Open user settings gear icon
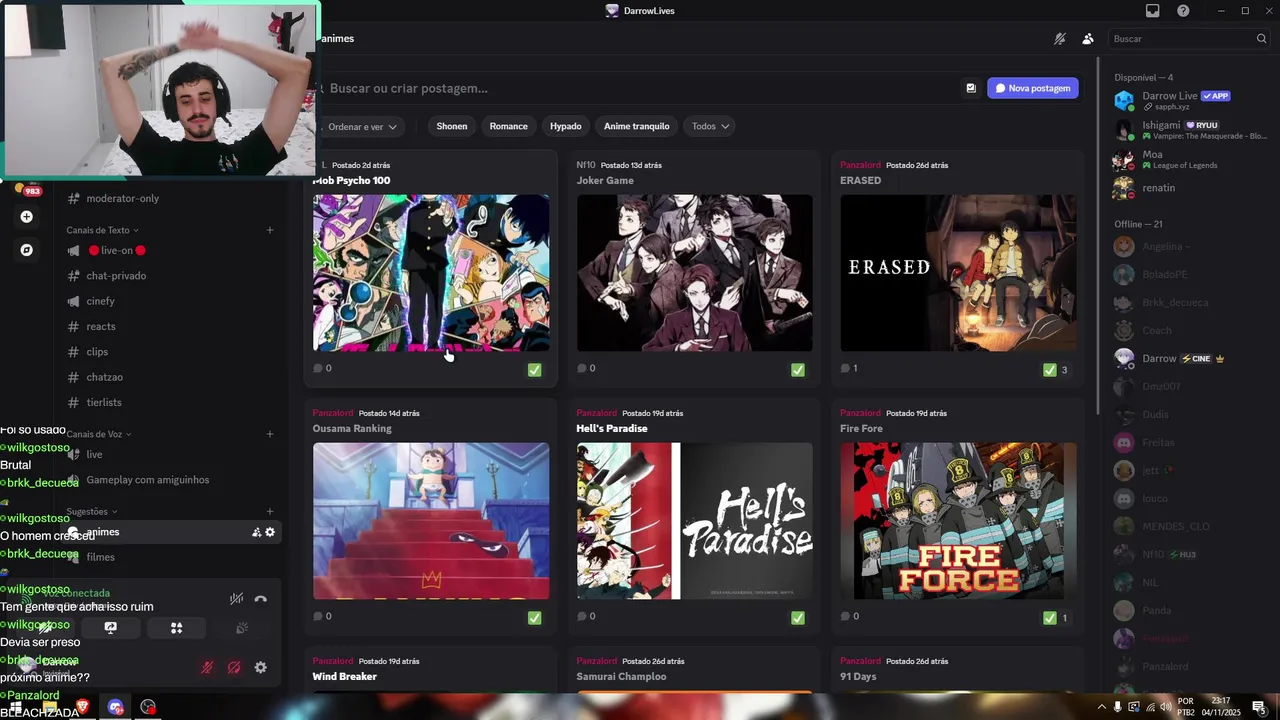The width and height of the screenshot is (1280, 720). [261, 668]
